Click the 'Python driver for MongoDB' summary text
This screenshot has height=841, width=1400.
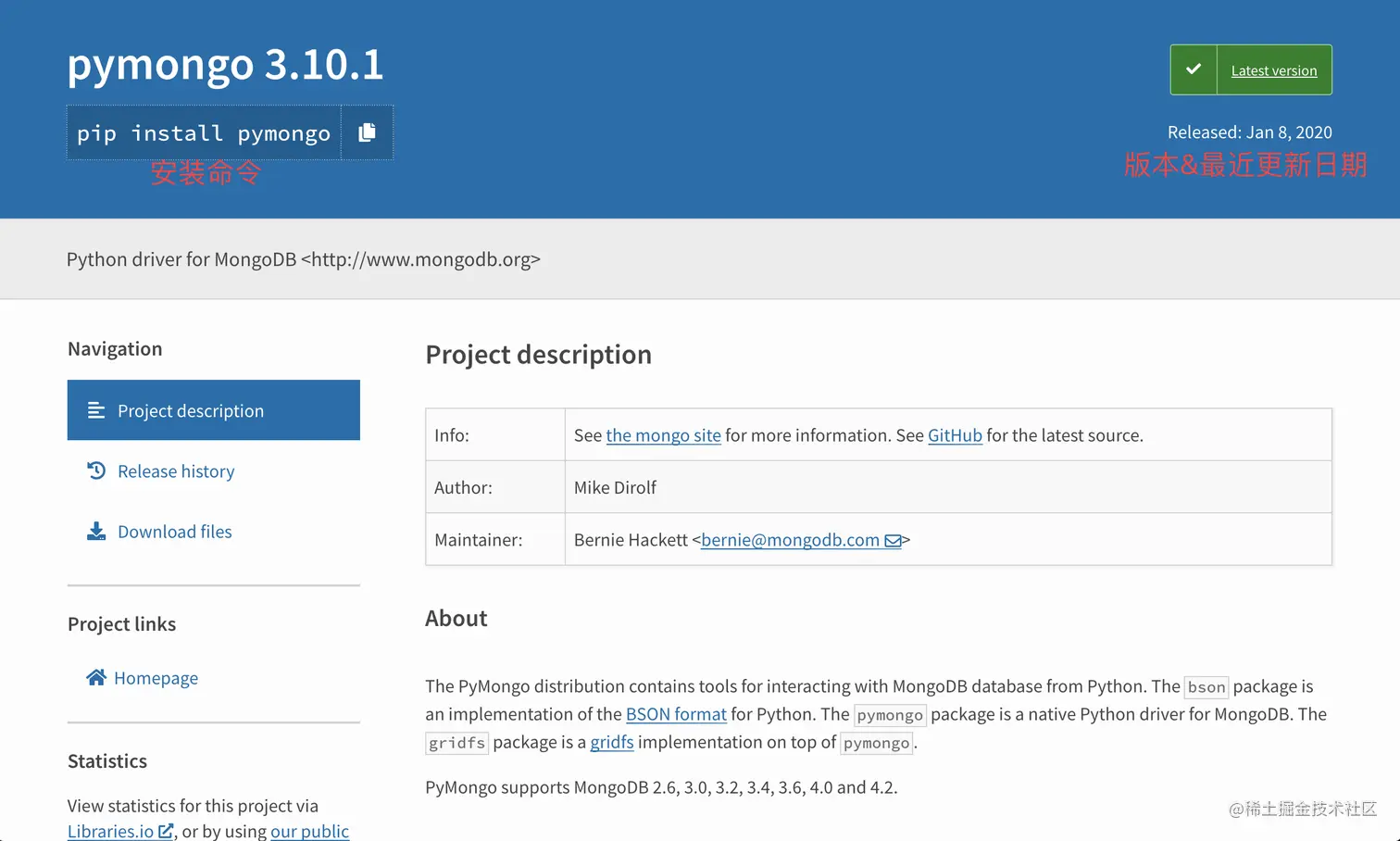click(303, 259)
